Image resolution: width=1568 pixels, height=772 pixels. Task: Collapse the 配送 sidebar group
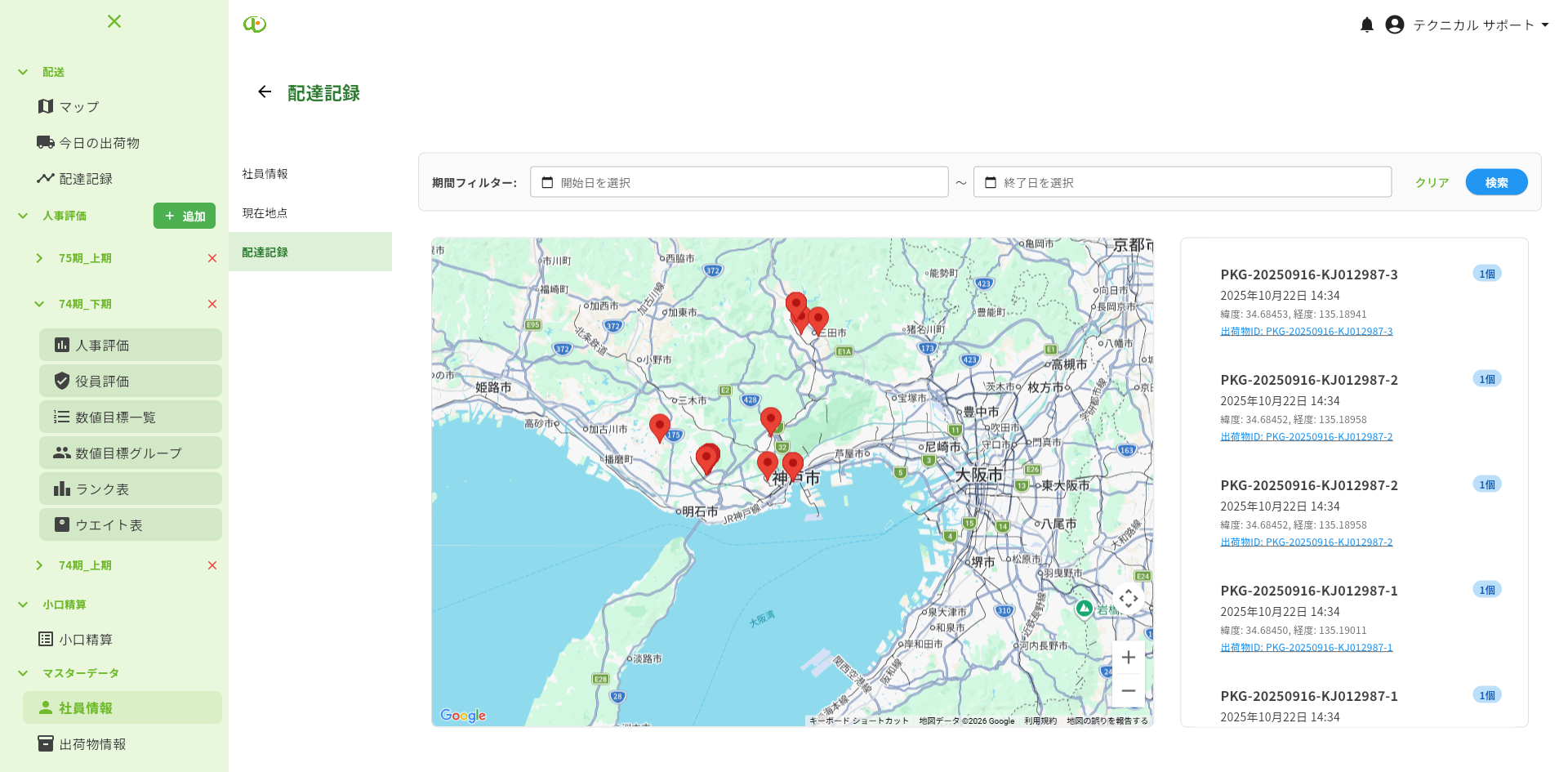click(x=23, y=72)
